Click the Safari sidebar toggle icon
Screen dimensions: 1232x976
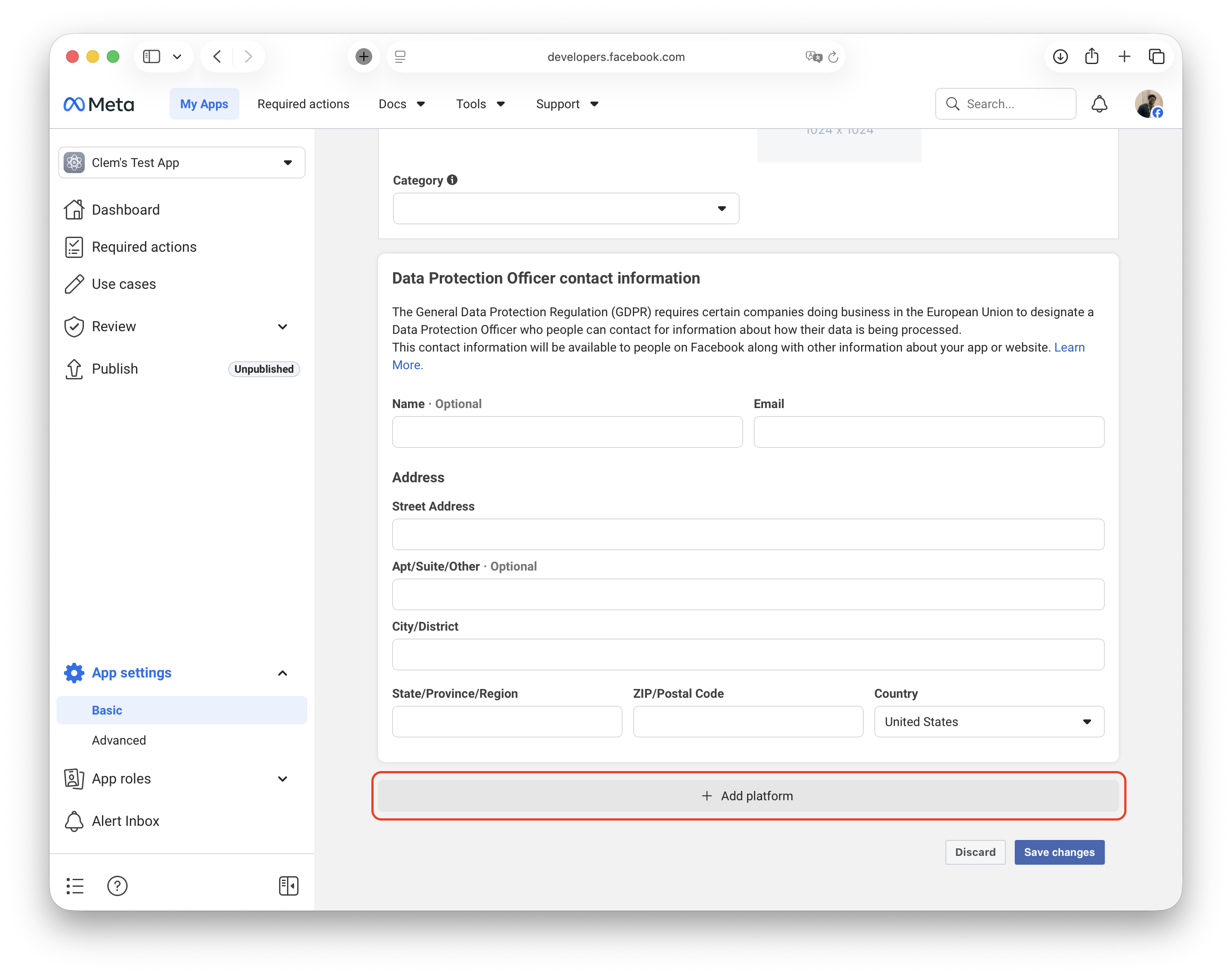tap(151, 57)
